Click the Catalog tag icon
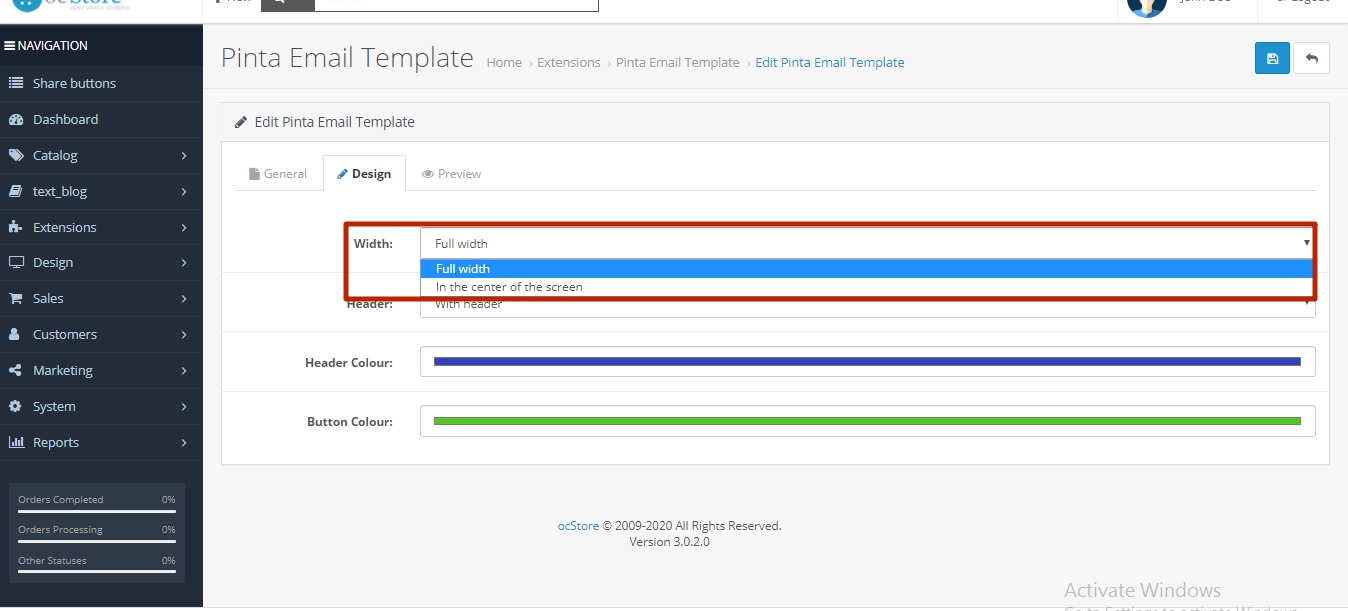Viewport: 1348px width, 611px height. click(x=15, y=155)
